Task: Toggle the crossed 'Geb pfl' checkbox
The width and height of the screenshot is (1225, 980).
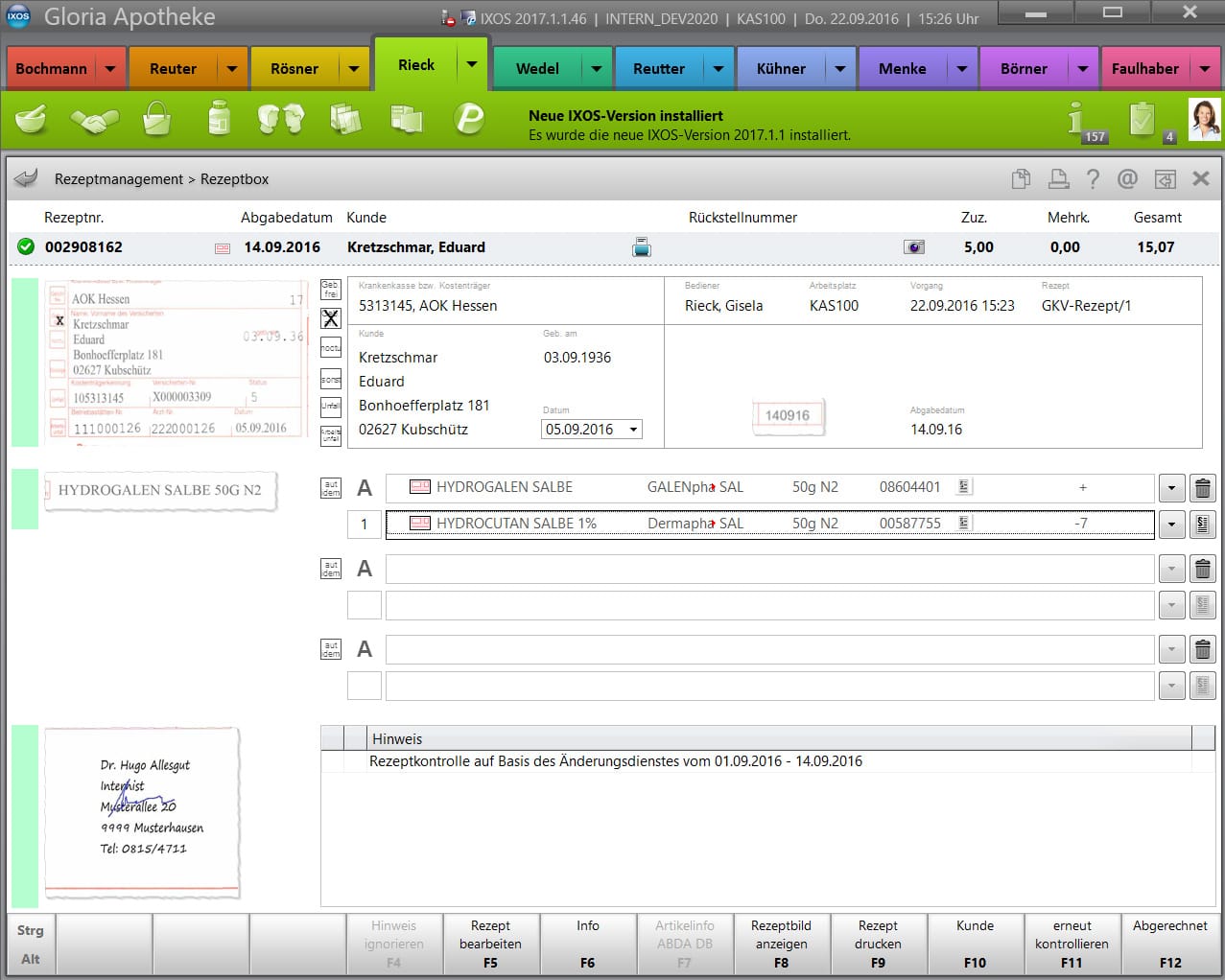Action: [x=330, y=318]
